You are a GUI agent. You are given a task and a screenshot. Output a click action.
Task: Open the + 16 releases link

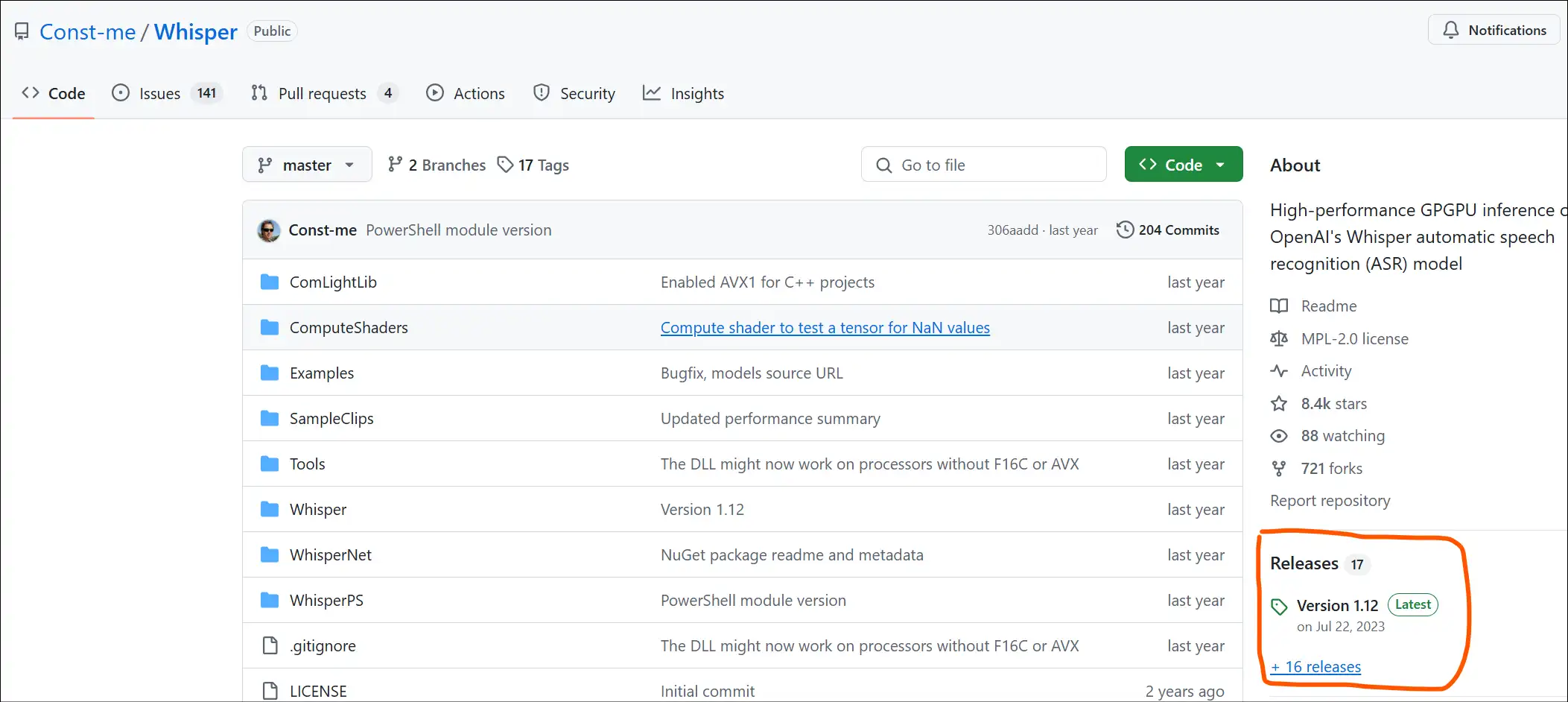click(1315, 667)
